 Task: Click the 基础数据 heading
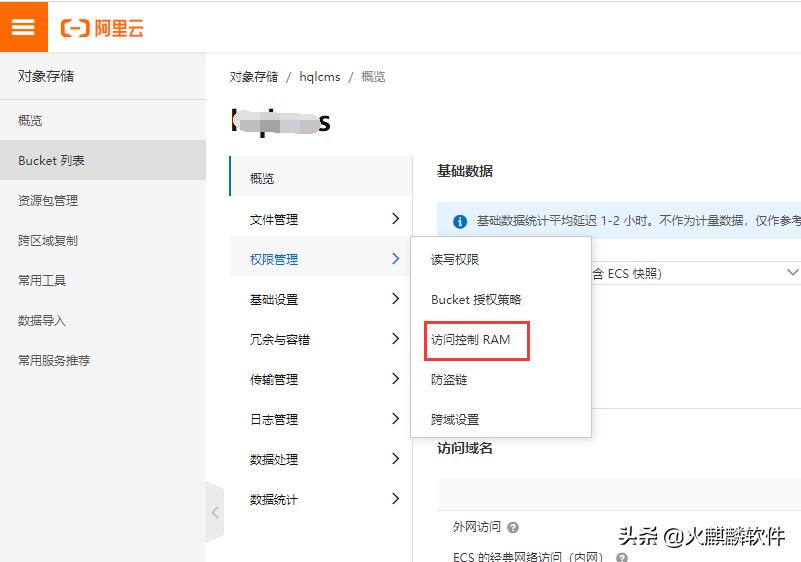(465, 171)
